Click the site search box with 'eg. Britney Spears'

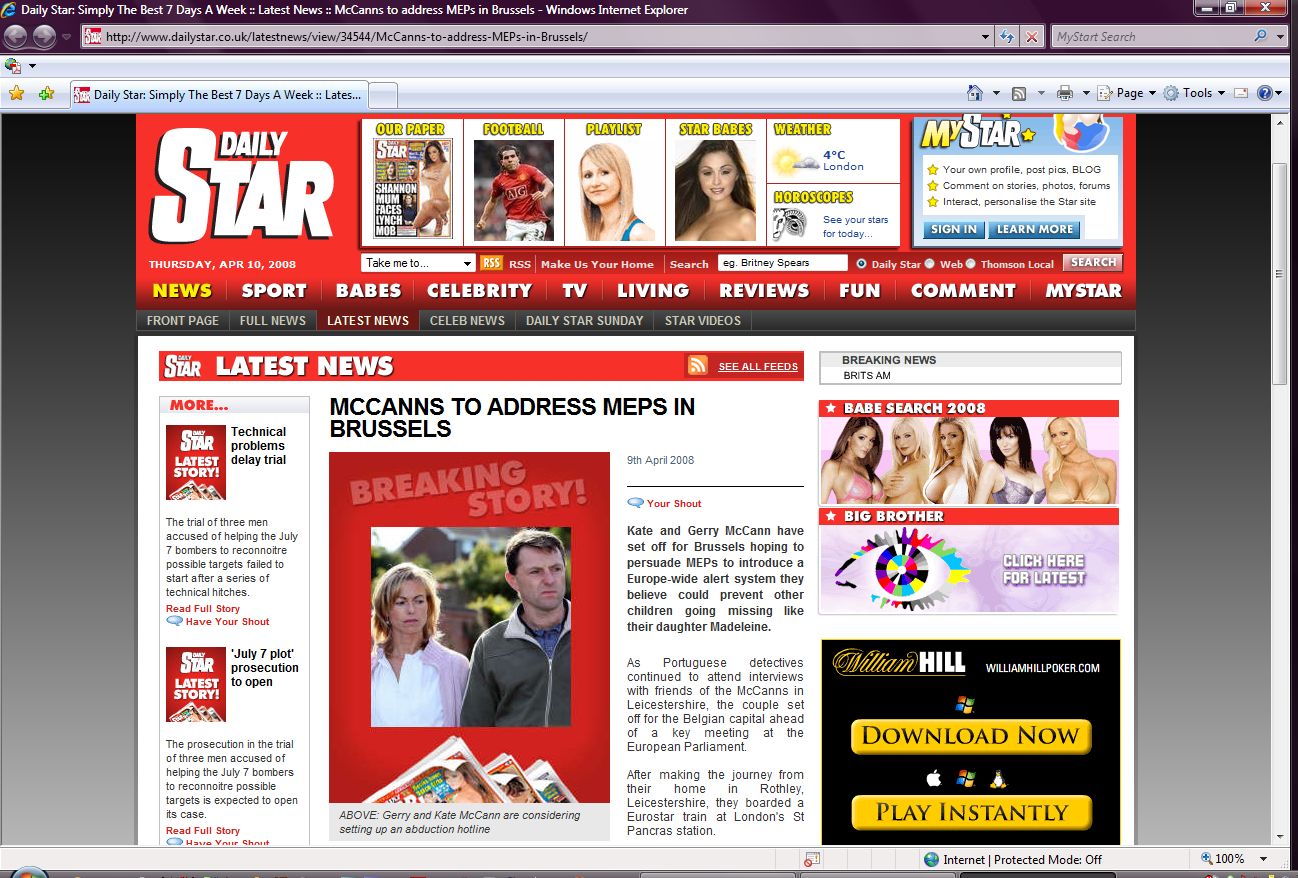pyautogui.click(x=782, y=263)
